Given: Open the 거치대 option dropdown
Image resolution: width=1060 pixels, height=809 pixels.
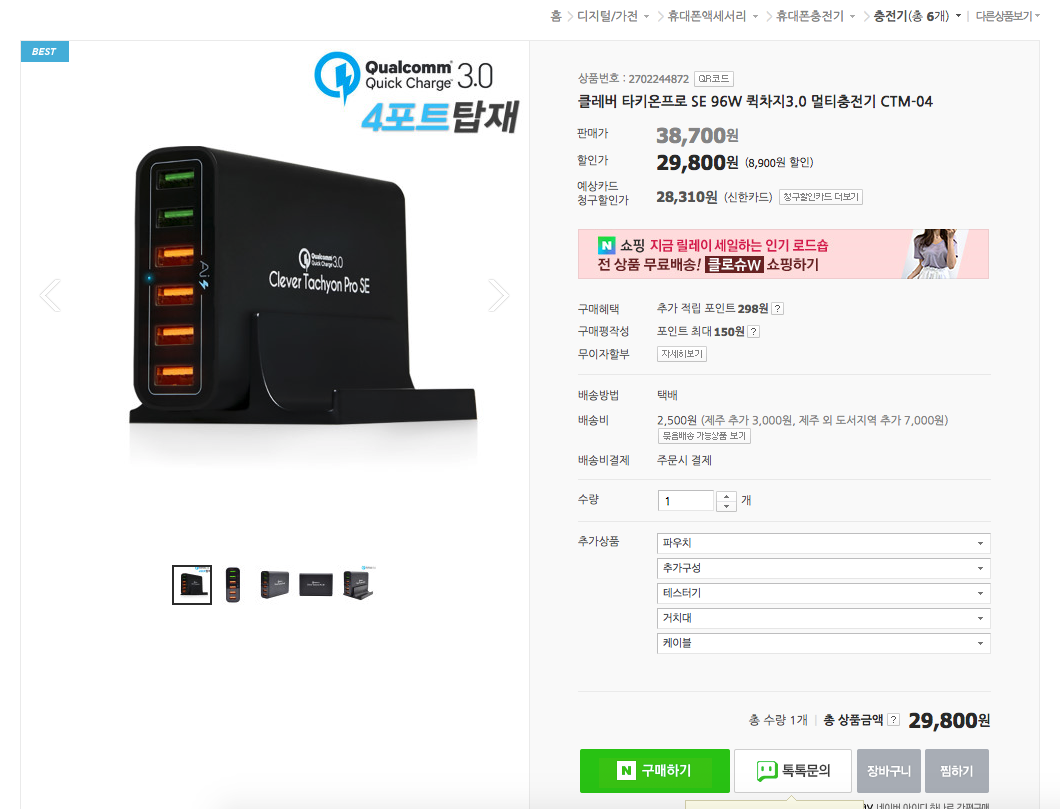Looking at the screenshot, I should coord(823,618).
